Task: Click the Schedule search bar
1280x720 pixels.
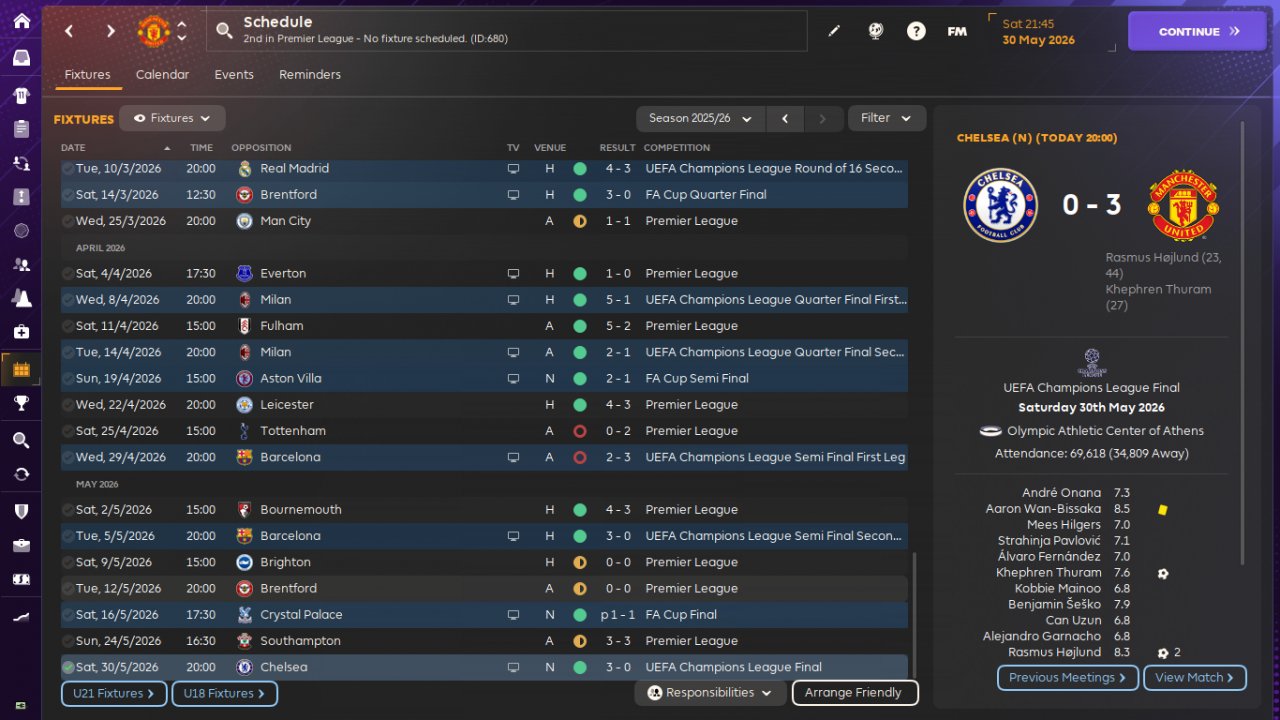Action: 506,31
